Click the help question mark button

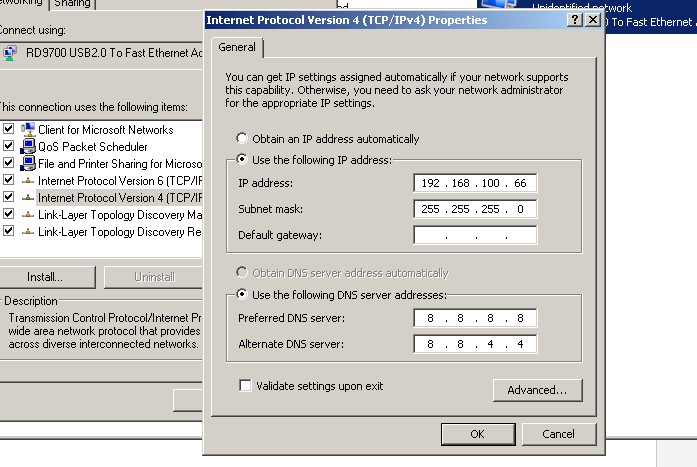[x=575, y=20]
